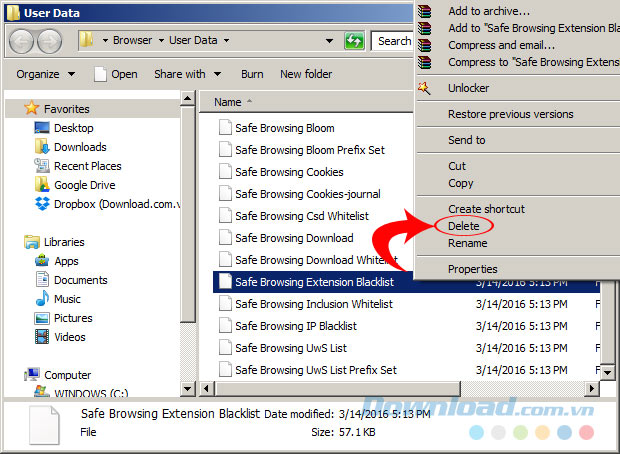
Task: Click the Desktop icon in Favorites
Action: point(42,128)
